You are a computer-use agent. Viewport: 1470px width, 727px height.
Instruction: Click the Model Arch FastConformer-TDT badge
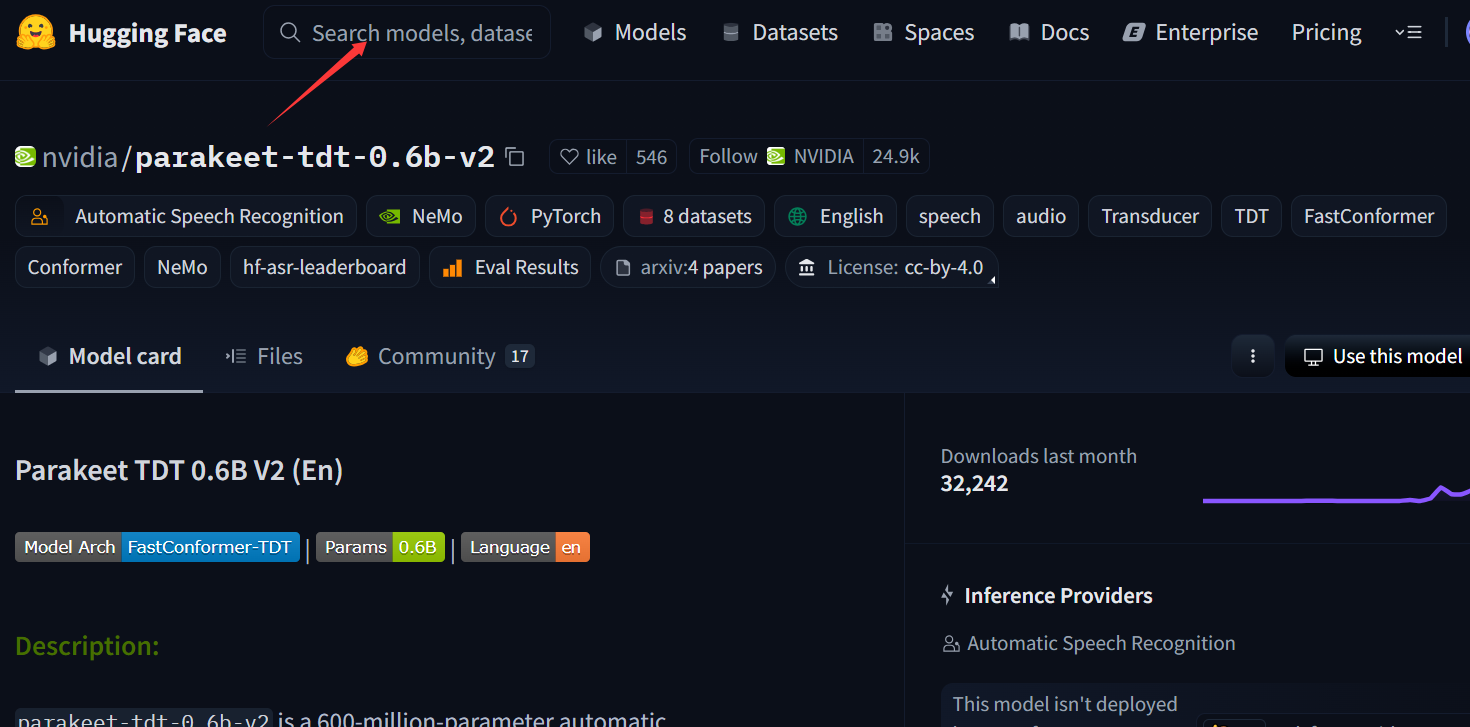pyautogui.click(x=157, y=547)
